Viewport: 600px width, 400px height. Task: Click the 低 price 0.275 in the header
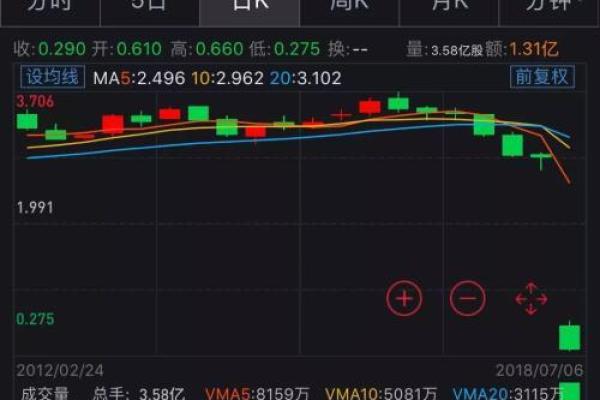point(297,49)
